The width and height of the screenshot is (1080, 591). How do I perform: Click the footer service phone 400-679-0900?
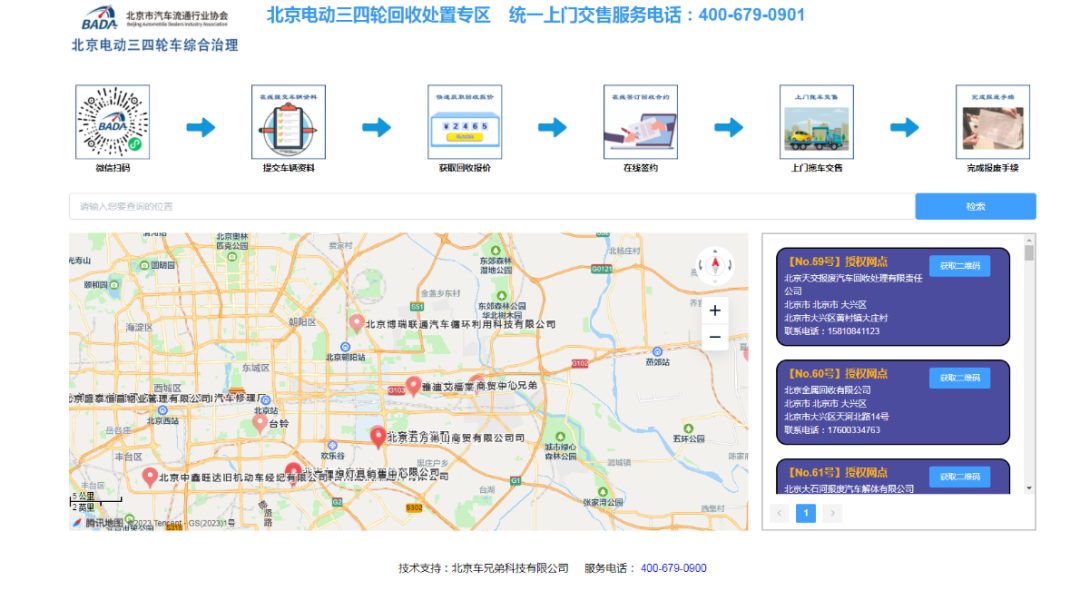[x=674, y=568]
